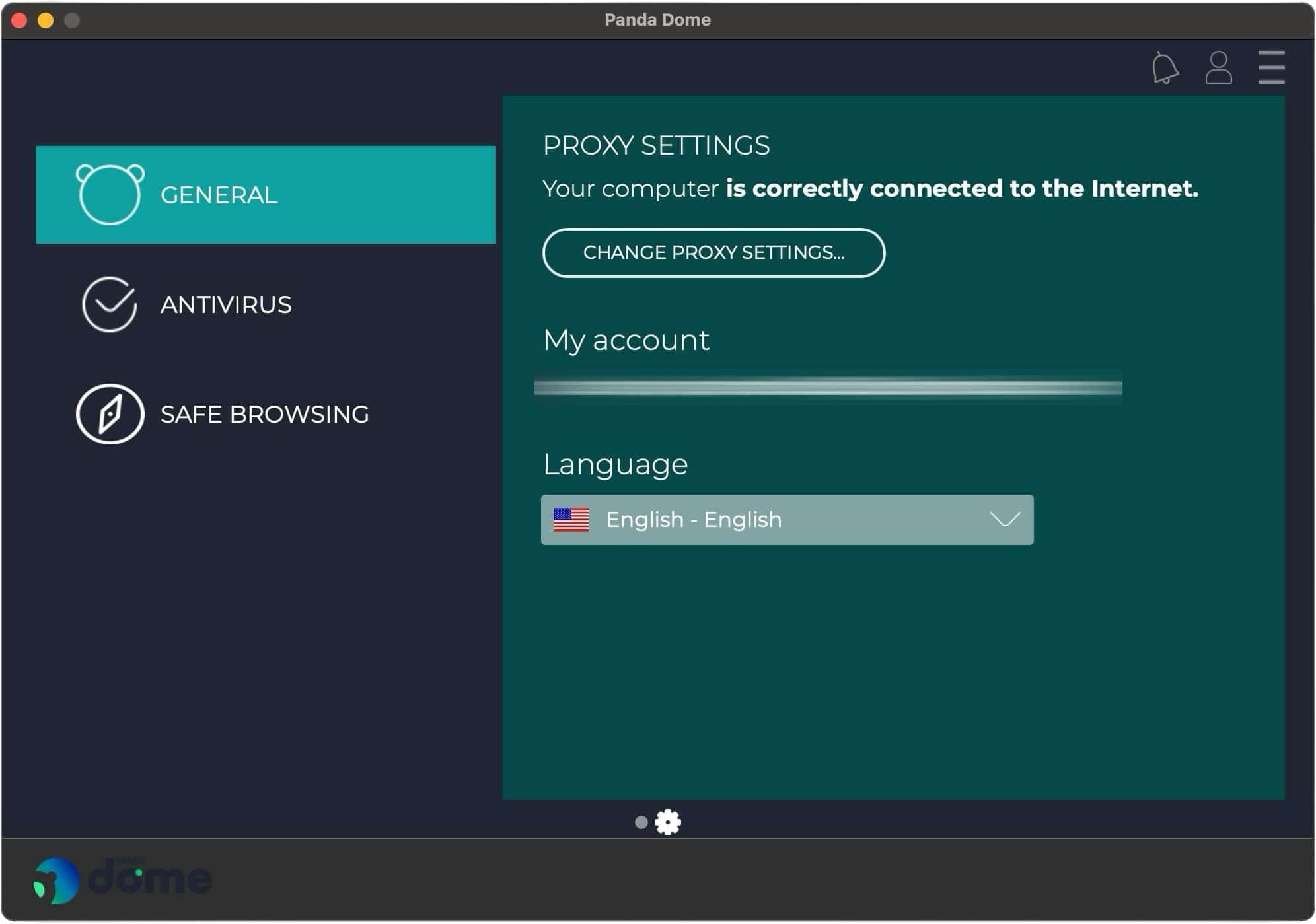Click the US flag in language selector
1316x924 pixels.
click(x=571, y=520)
